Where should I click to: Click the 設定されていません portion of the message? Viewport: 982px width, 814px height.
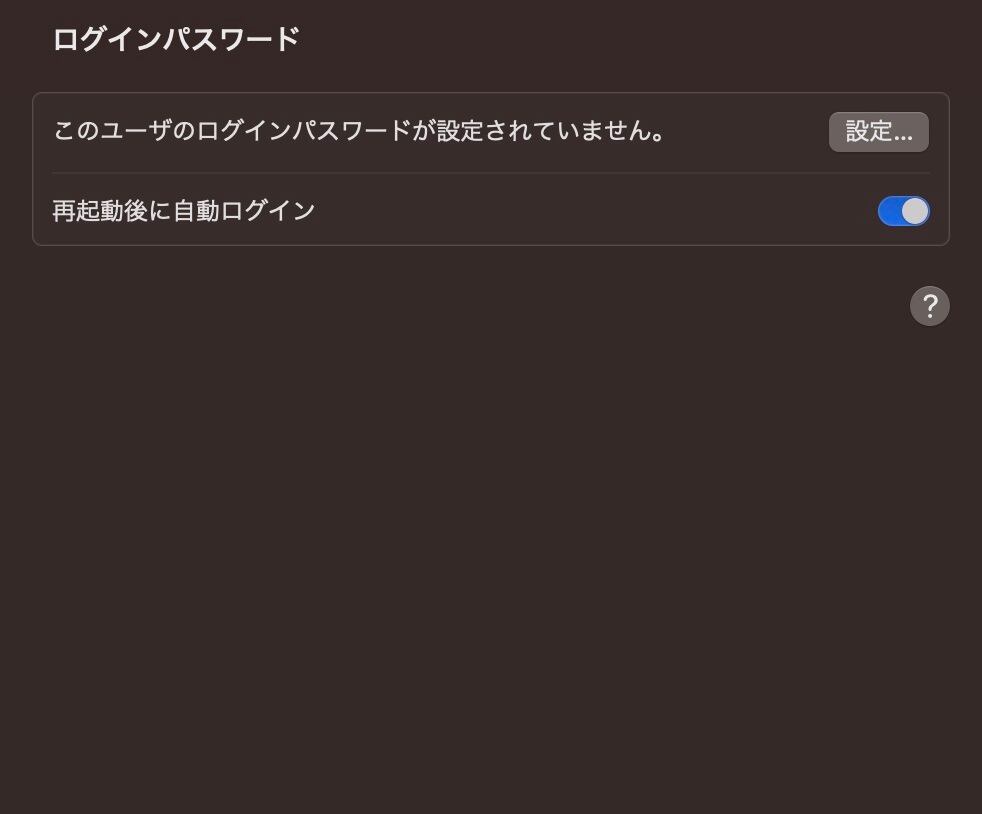[550, 131]
